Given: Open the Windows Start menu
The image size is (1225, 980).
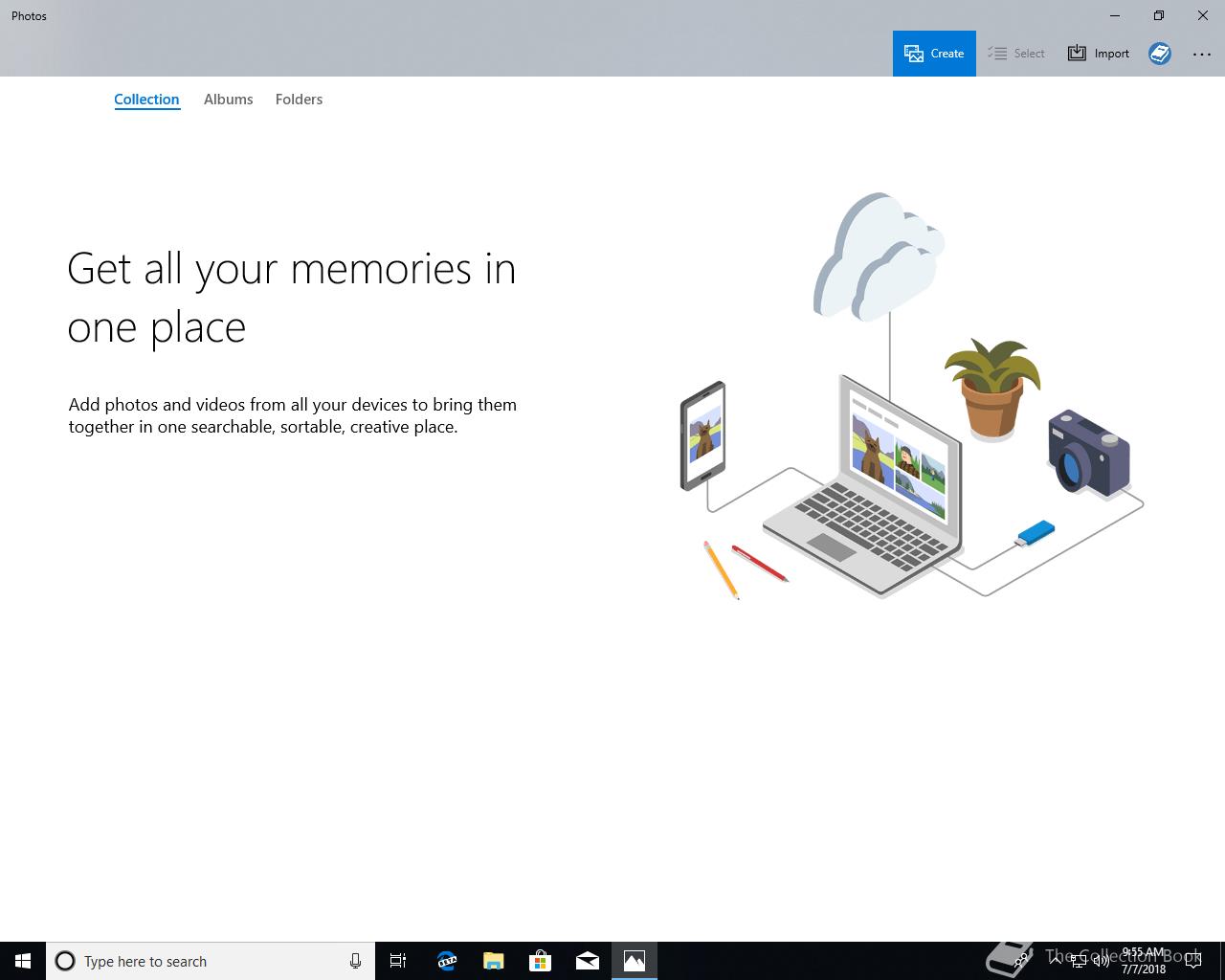Looking at the screenshot, I should click(x=23, y=961).
